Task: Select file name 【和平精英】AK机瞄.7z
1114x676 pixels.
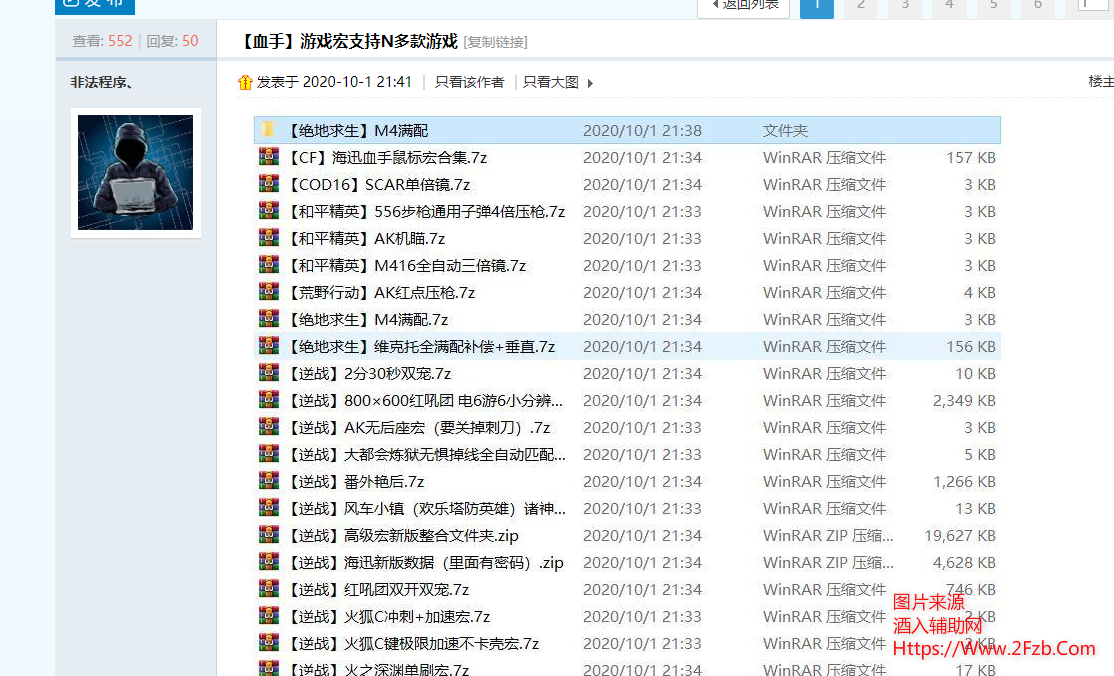Action: click(366, 238)
